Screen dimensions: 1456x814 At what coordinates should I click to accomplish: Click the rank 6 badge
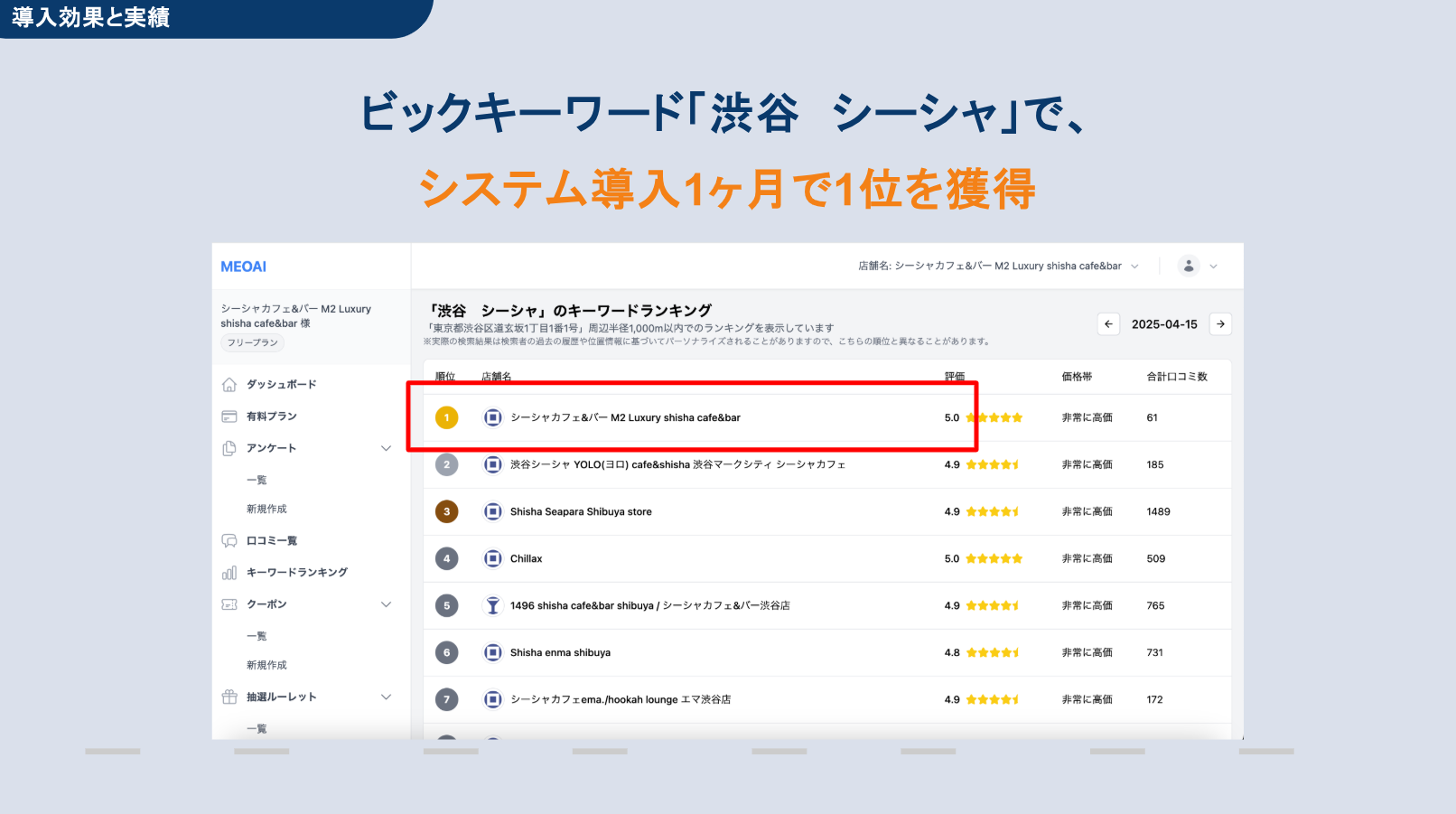point(446,652)
